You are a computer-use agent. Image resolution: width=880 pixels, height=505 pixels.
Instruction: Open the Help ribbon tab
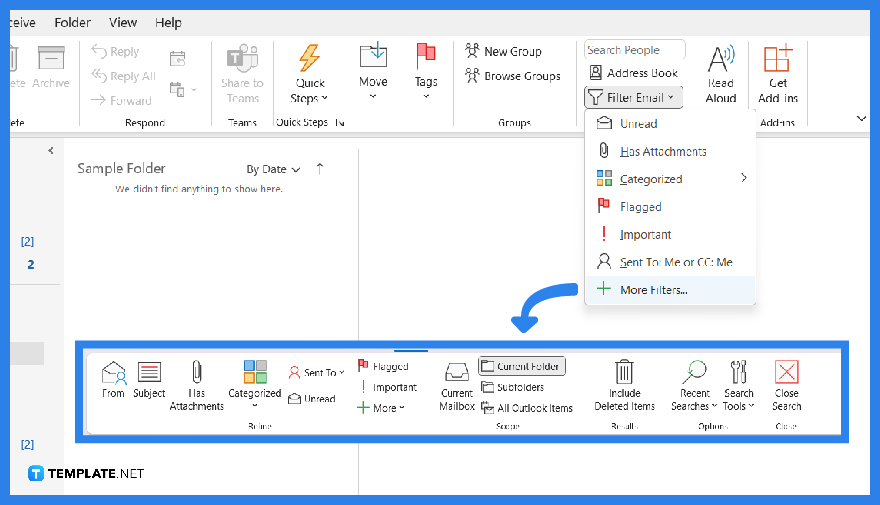point(168,22)
